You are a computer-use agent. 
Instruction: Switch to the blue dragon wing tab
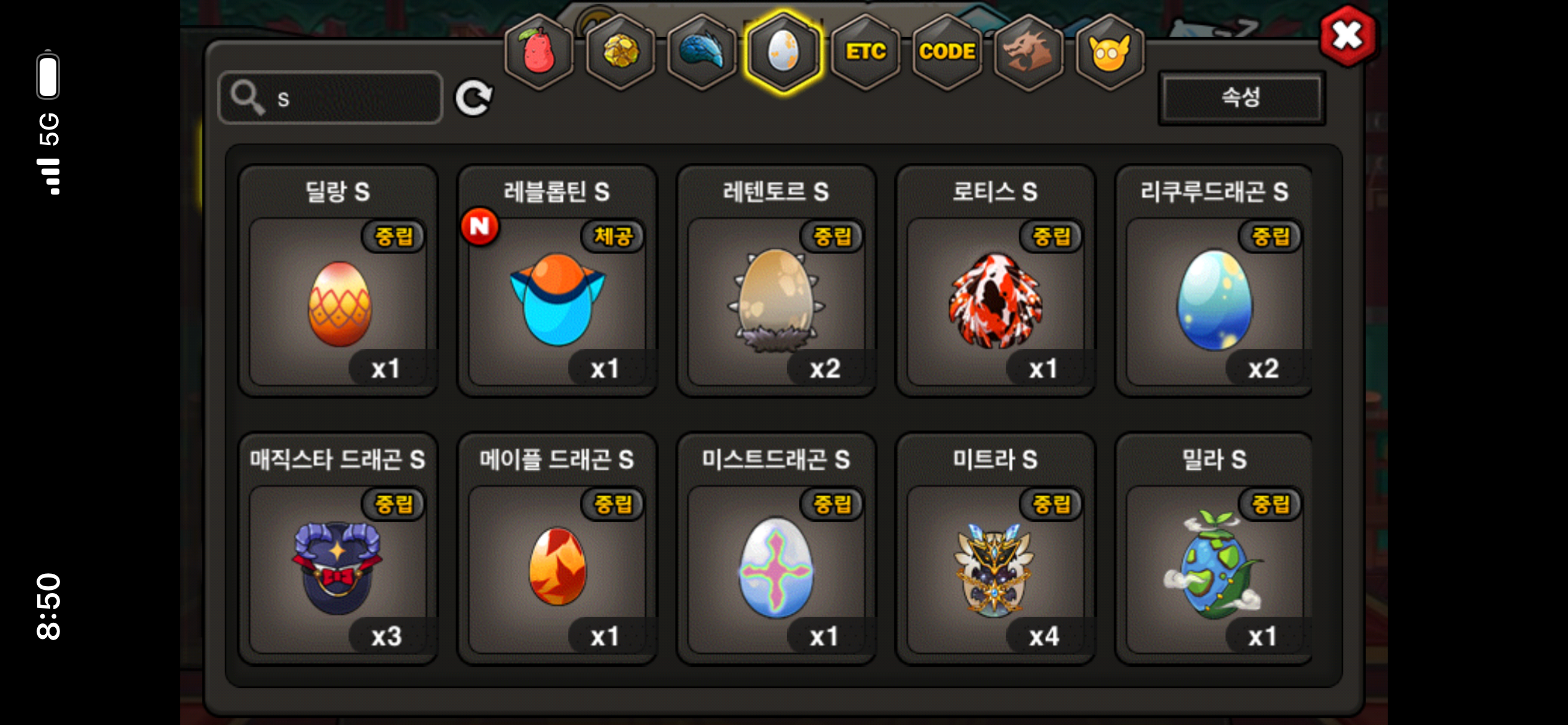point(702,53)
